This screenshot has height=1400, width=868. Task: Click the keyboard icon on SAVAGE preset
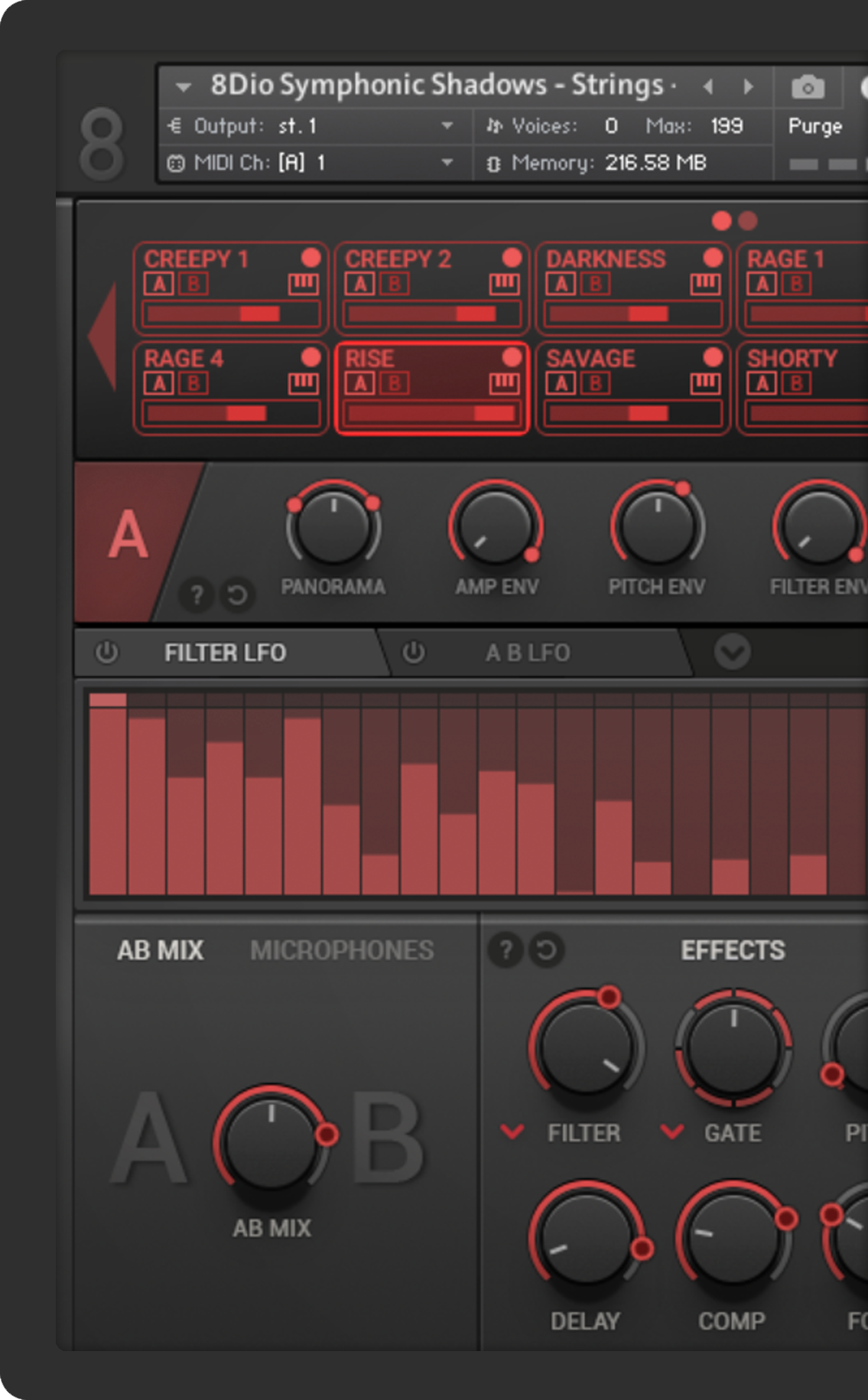click(x=704, y=383)
